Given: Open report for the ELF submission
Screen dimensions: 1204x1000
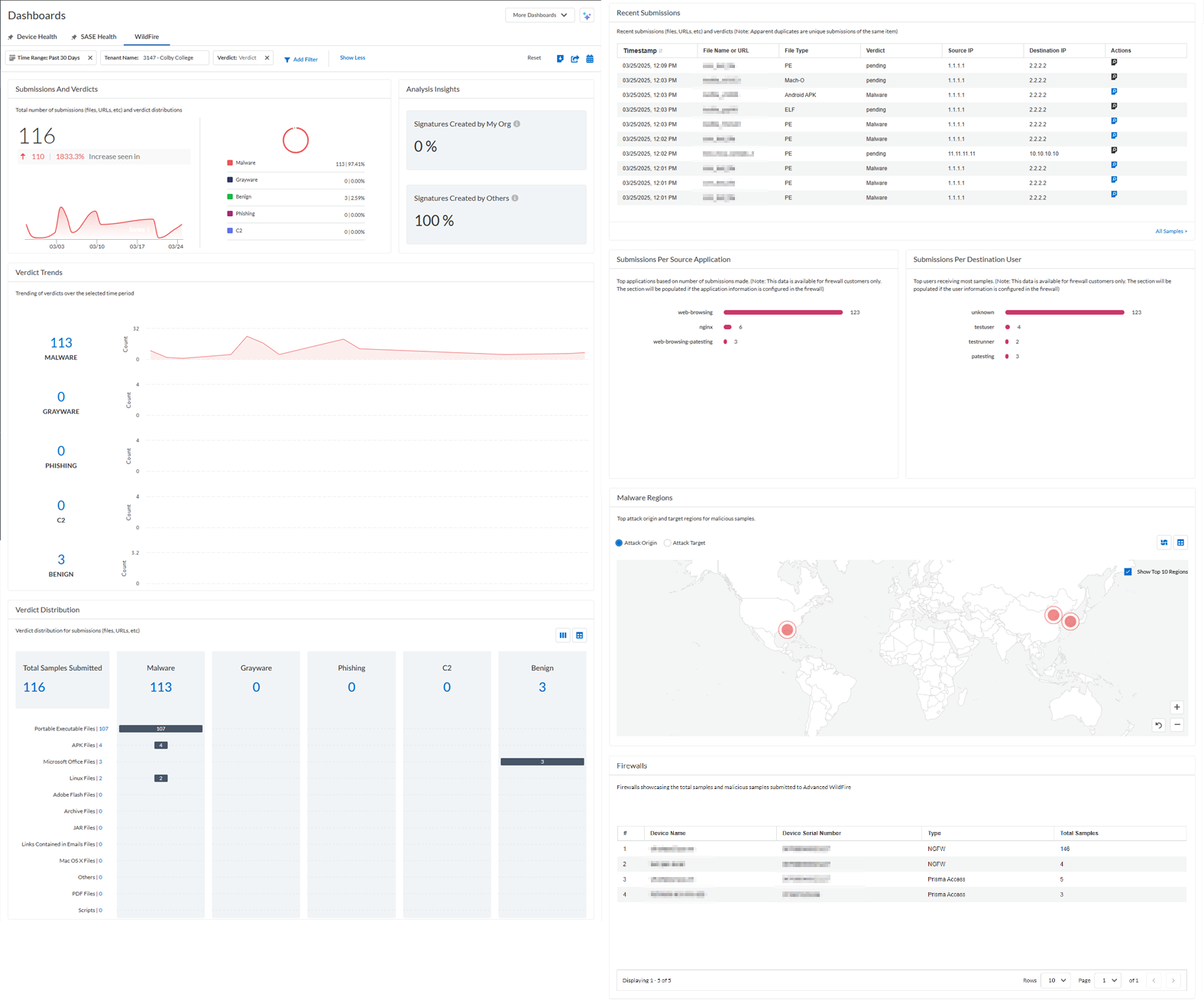Looking at the screenshot, I should click(x=1114, y=106).
